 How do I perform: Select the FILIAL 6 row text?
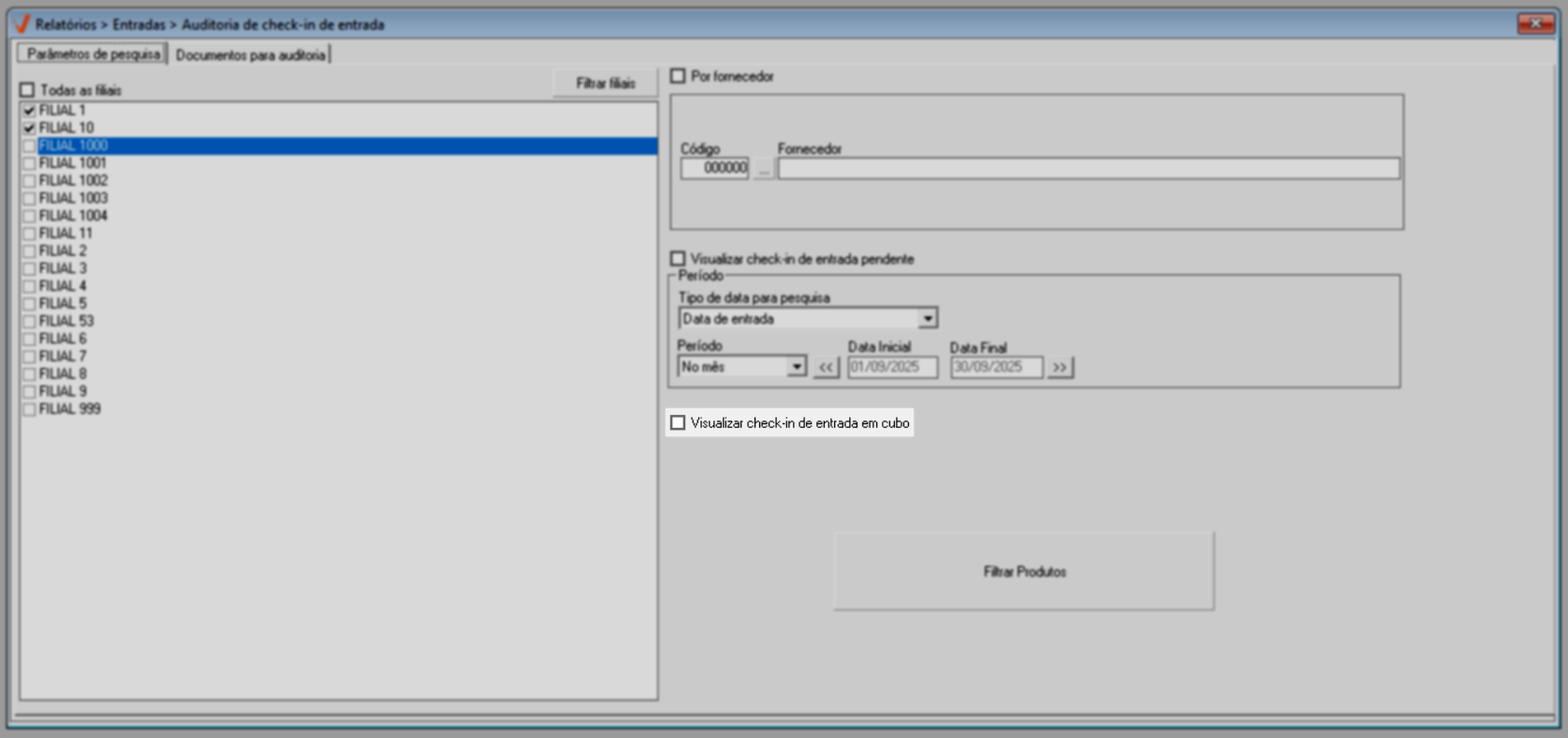[x=63, y=339]
